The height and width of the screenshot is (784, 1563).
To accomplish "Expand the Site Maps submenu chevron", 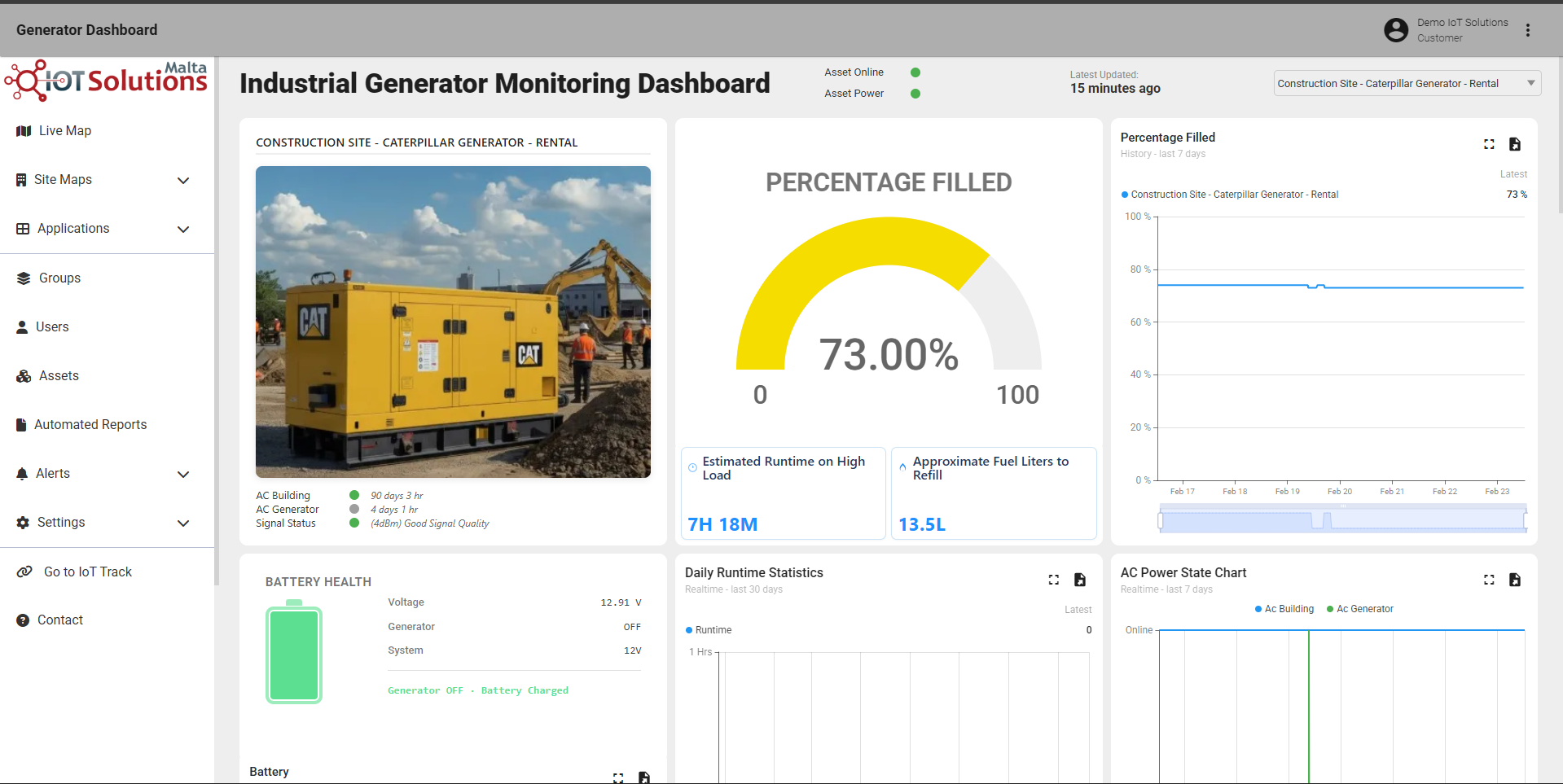I will coord(183,181).
